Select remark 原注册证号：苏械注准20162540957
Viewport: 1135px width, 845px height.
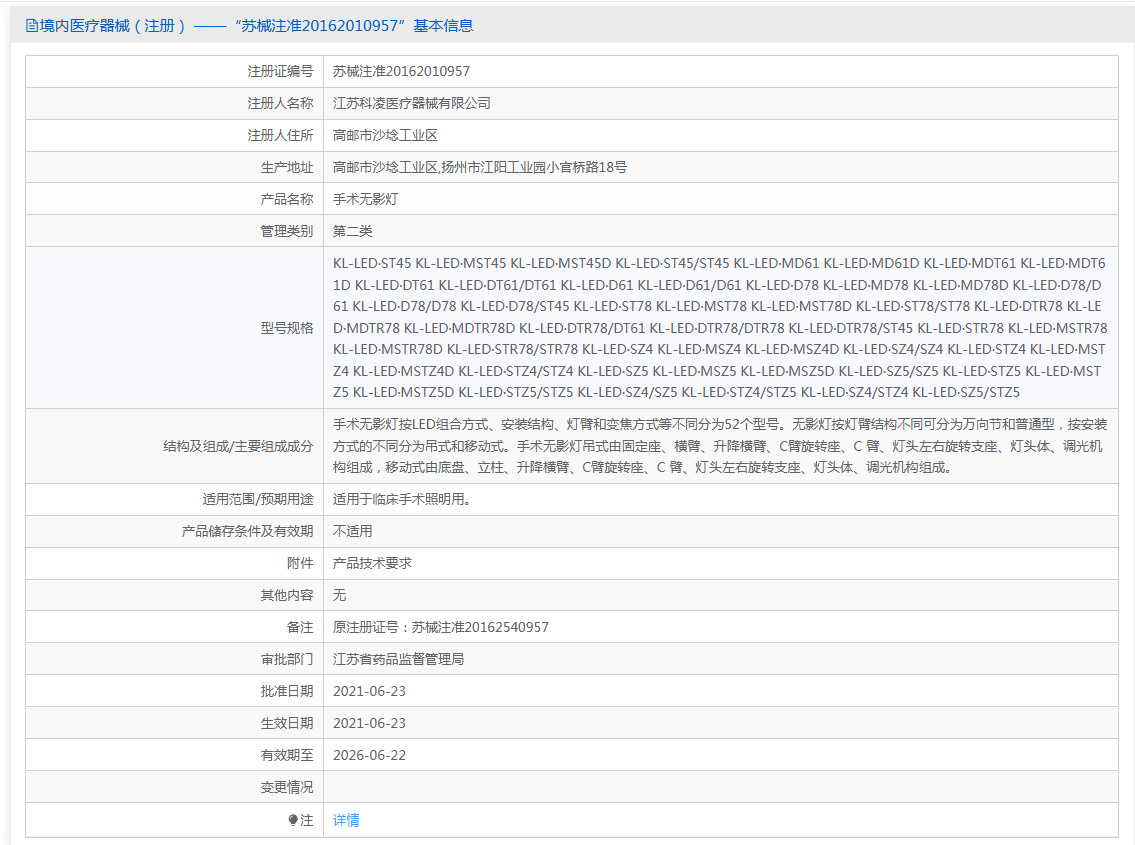pos(441,627)
